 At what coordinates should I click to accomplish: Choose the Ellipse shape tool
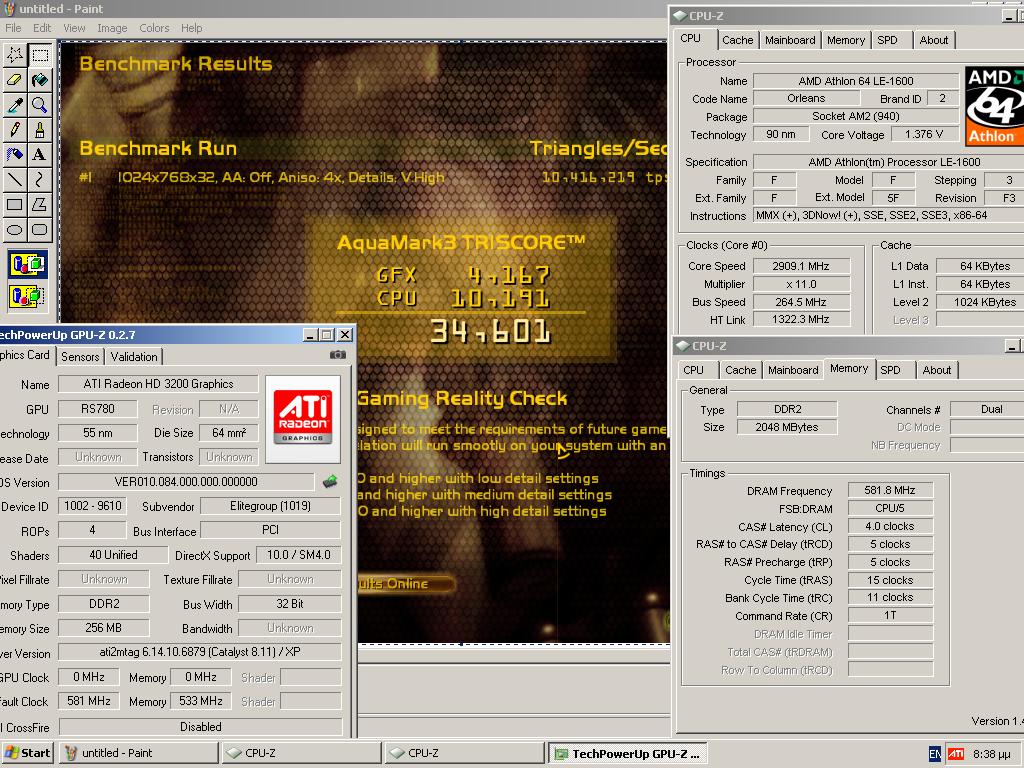click(14, 229)
